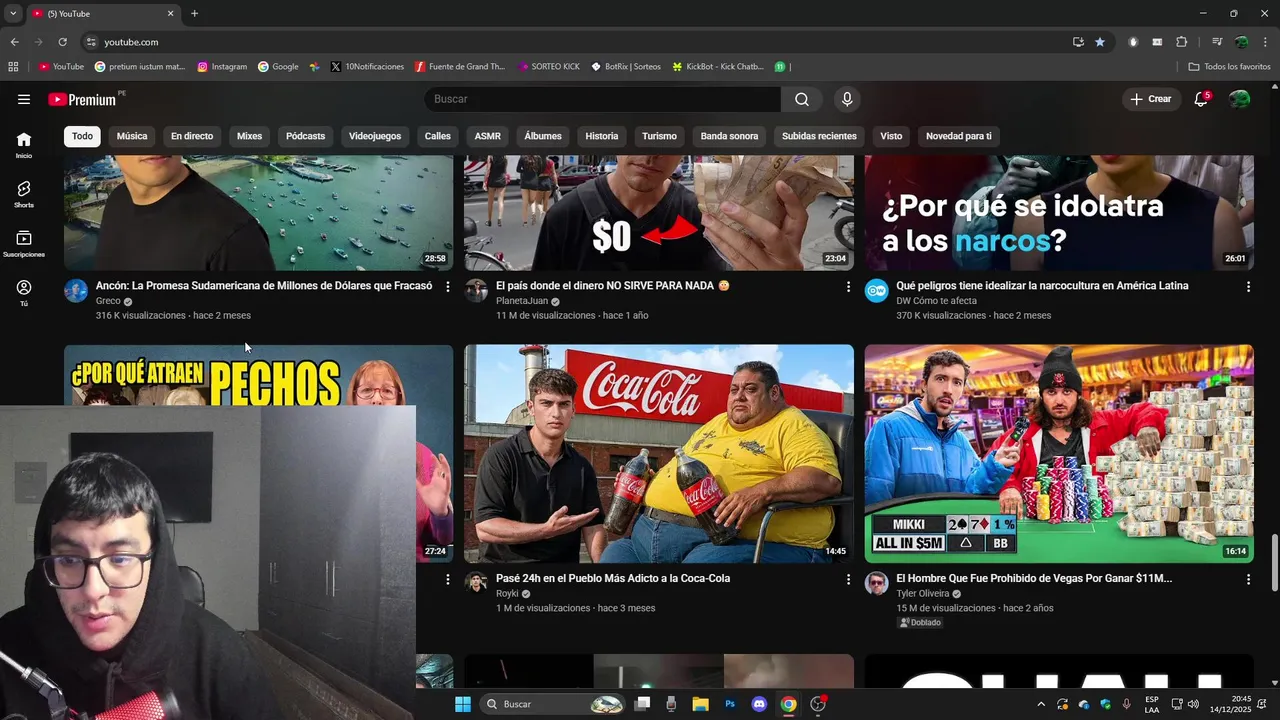This screenshot has width=1280, height=720.
Task: Open the browser apps grid icon
Action: [13, 67]
